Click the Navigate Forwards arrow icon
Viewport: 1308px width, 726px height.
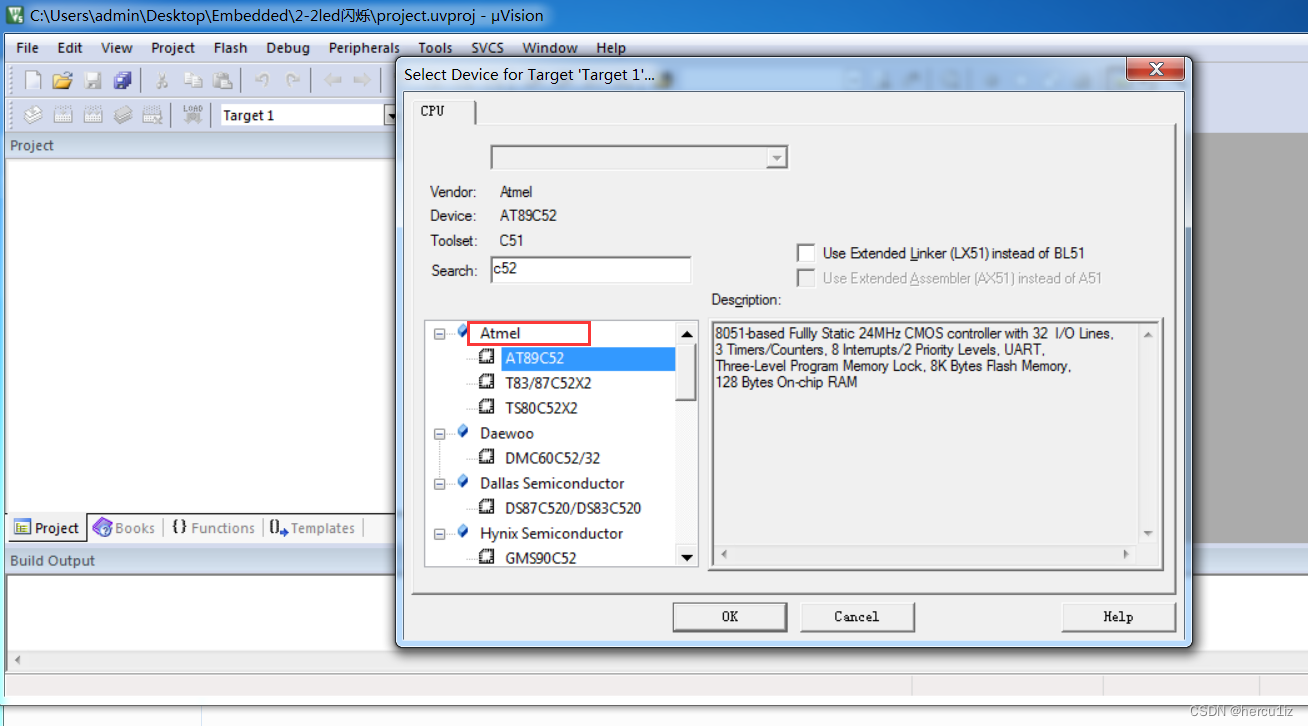pos(363,81)
